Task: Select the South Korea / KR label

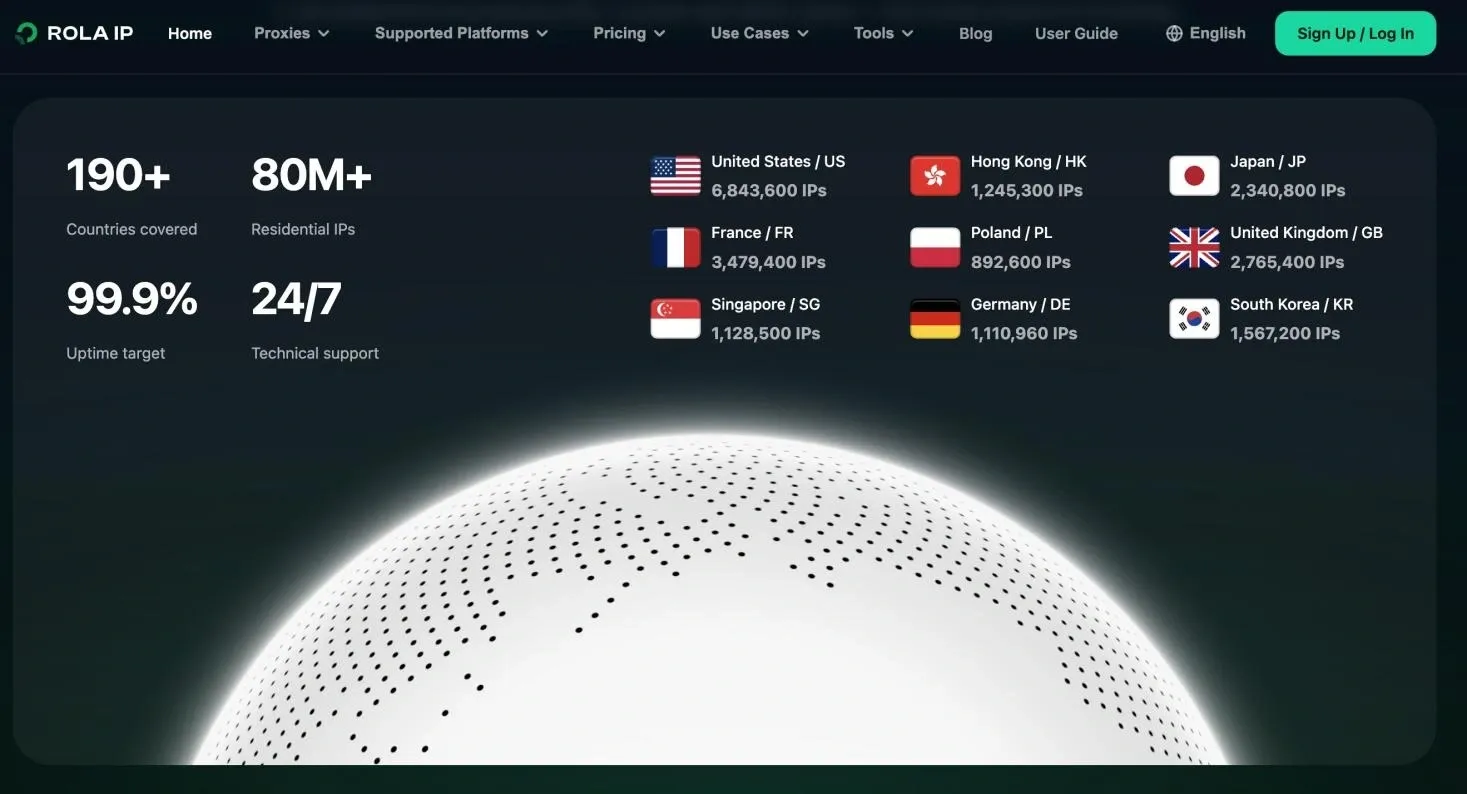Action: (1292, 304)
